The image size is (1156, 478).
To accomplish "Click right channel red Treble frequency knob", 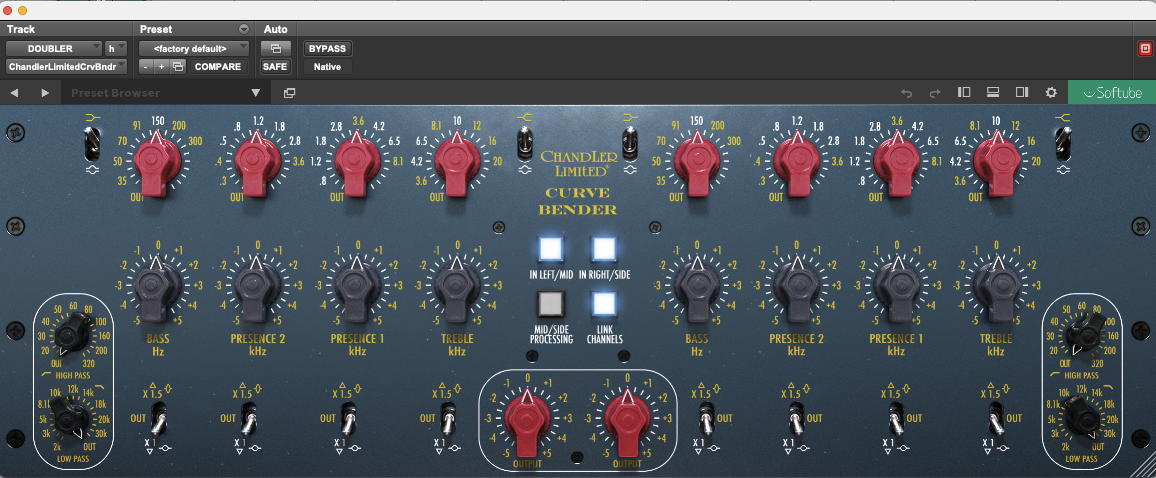I will coord(996,162).
